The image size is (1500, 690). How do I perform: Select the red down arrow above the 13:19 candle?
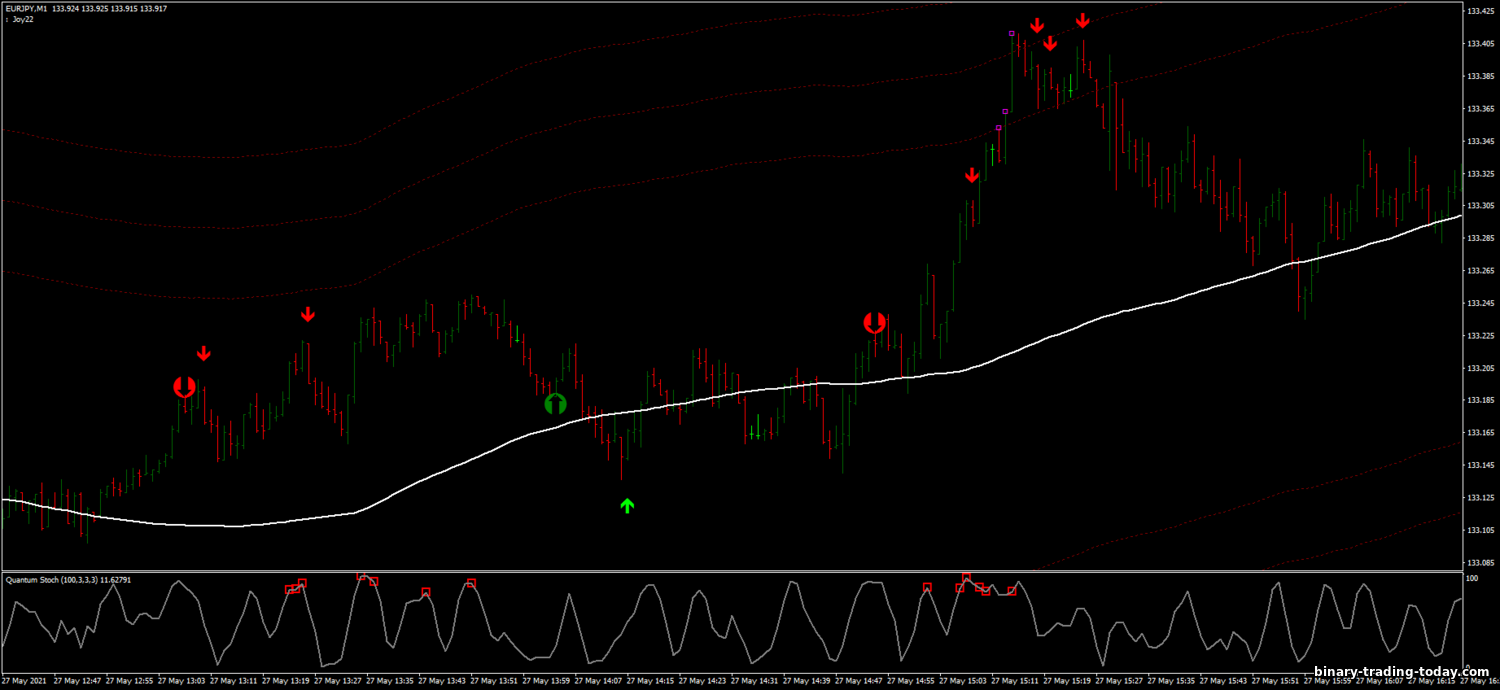pyautogui.click(x=308, y=315)
